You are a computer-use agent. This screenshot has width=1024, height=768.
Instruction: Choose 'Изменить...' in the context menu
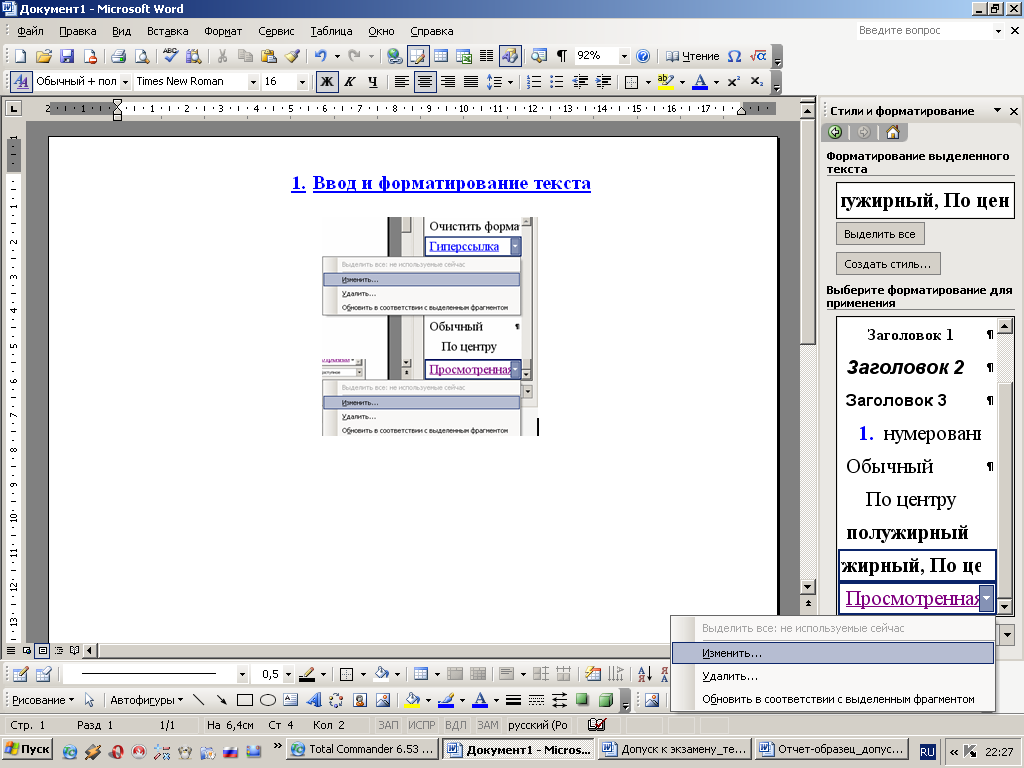coord(833,653)
